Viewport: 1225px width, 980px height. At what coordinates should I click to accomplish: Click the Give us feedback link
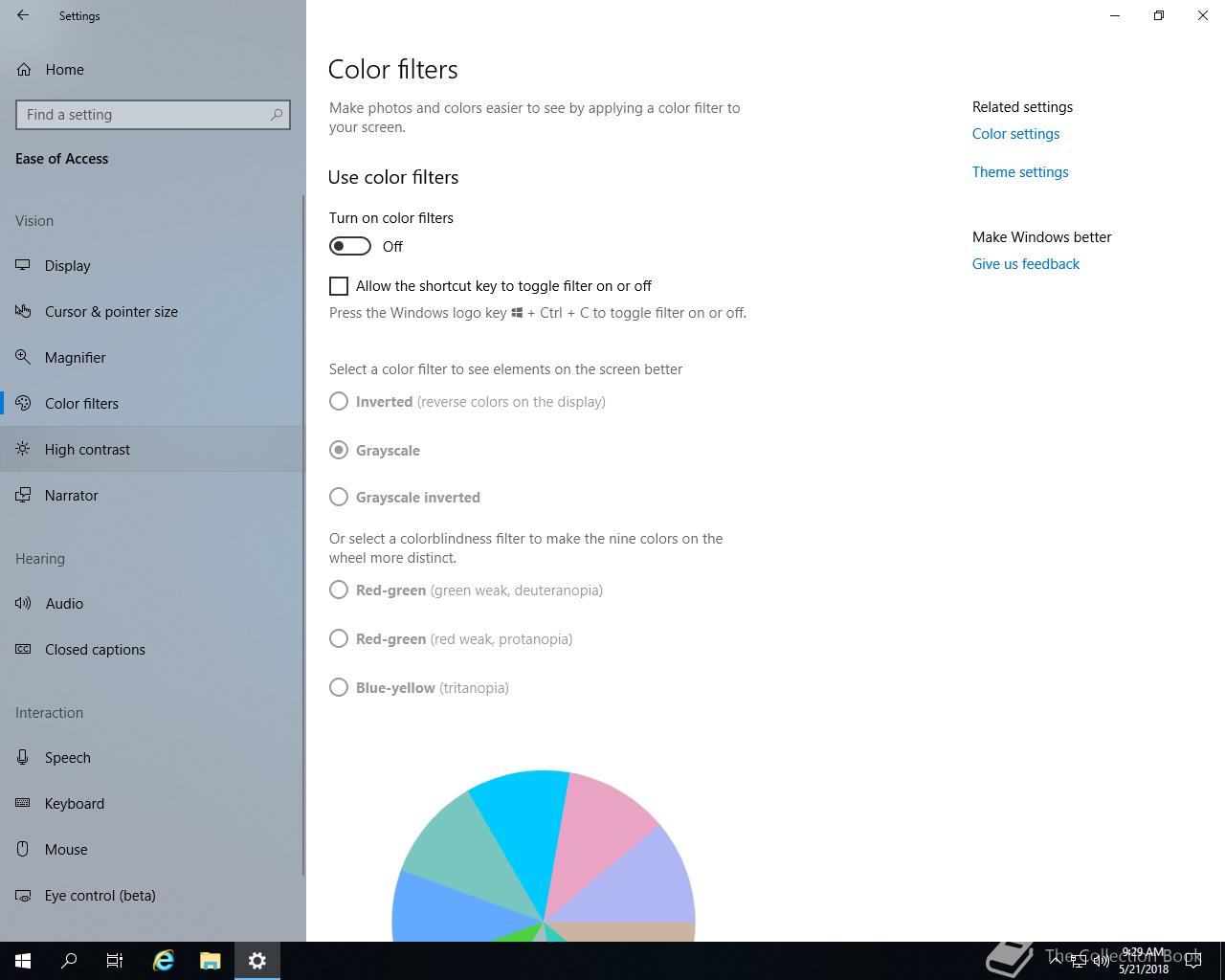click(x=1026, y=264)
